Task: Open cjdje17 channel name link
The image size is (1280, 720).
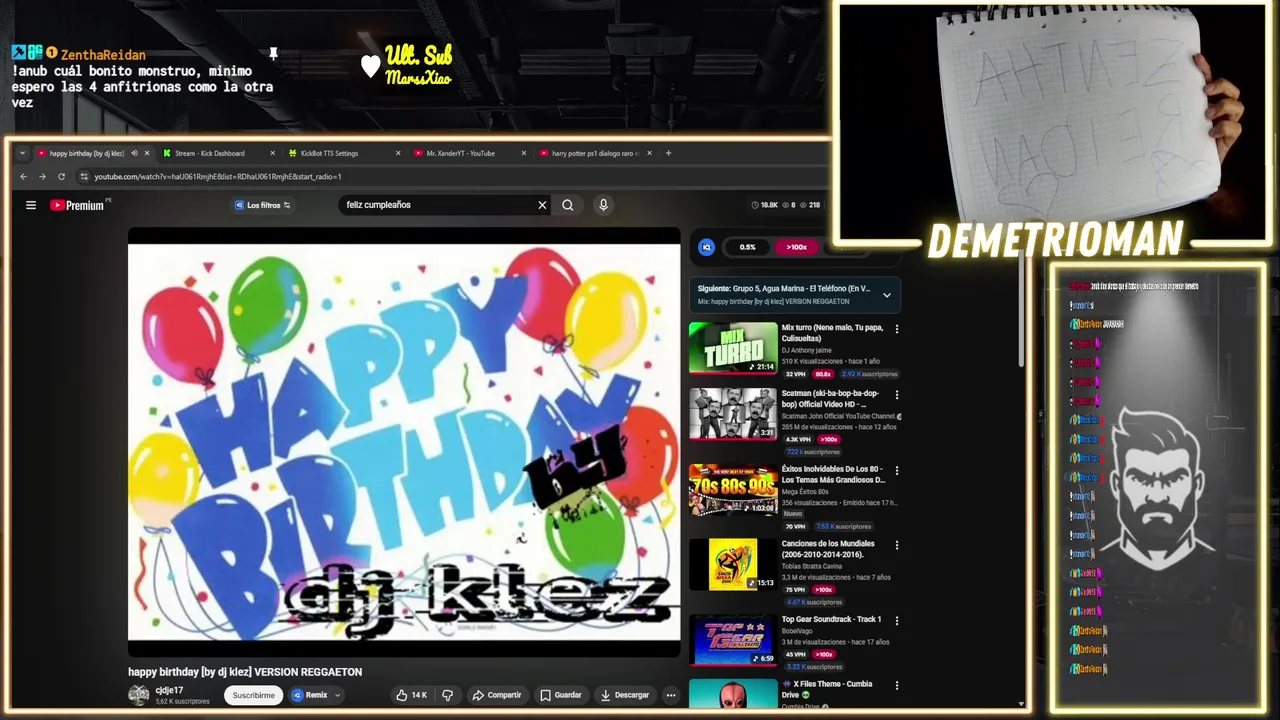Action: (x=169, y=690)
